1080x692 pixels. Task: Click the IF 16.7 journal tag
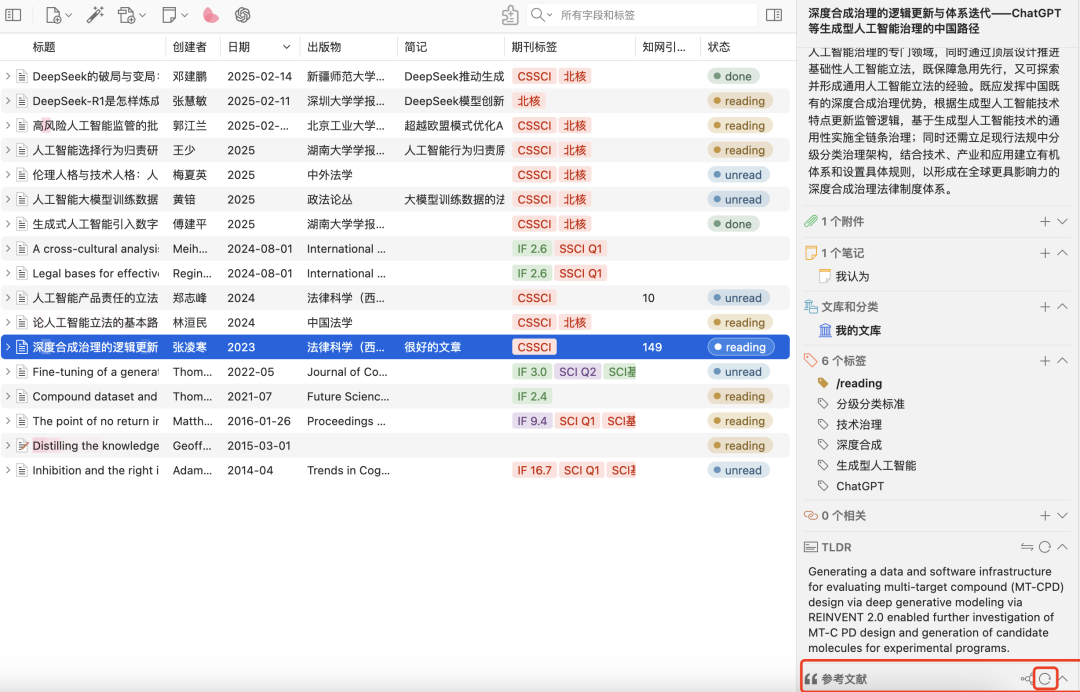click(534, 470)
